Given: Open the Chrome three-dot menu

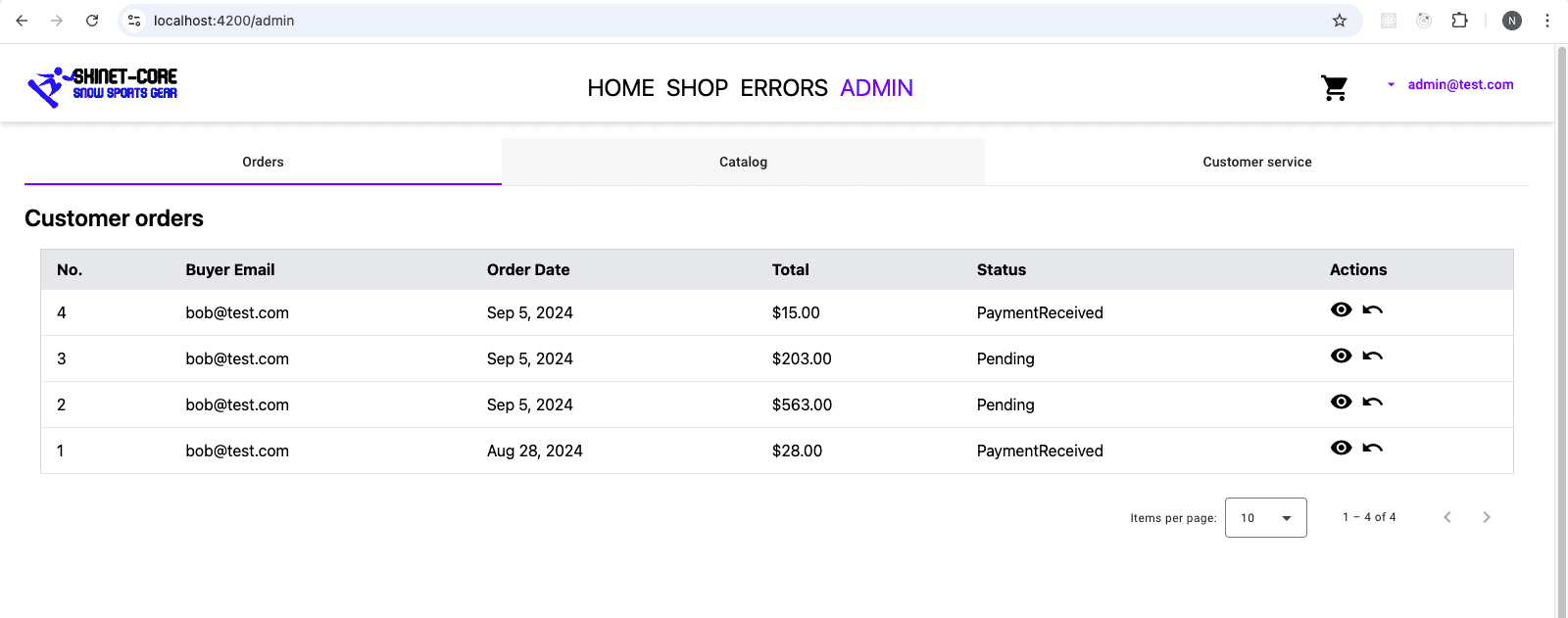Looking at the screenshot, I should (1547, 21).
